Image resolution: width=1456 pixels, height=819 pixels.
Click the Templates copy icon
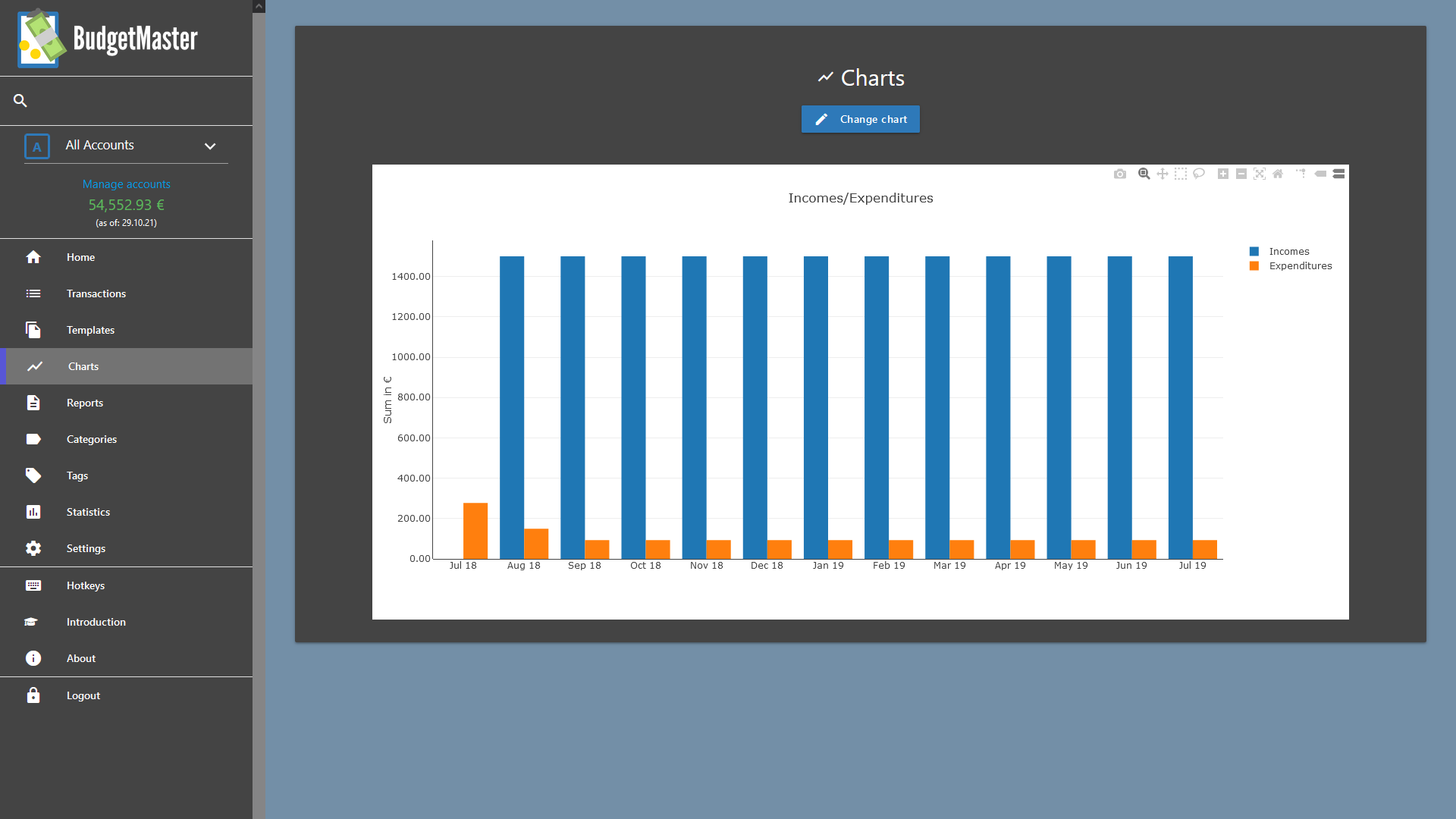[33, 330]
